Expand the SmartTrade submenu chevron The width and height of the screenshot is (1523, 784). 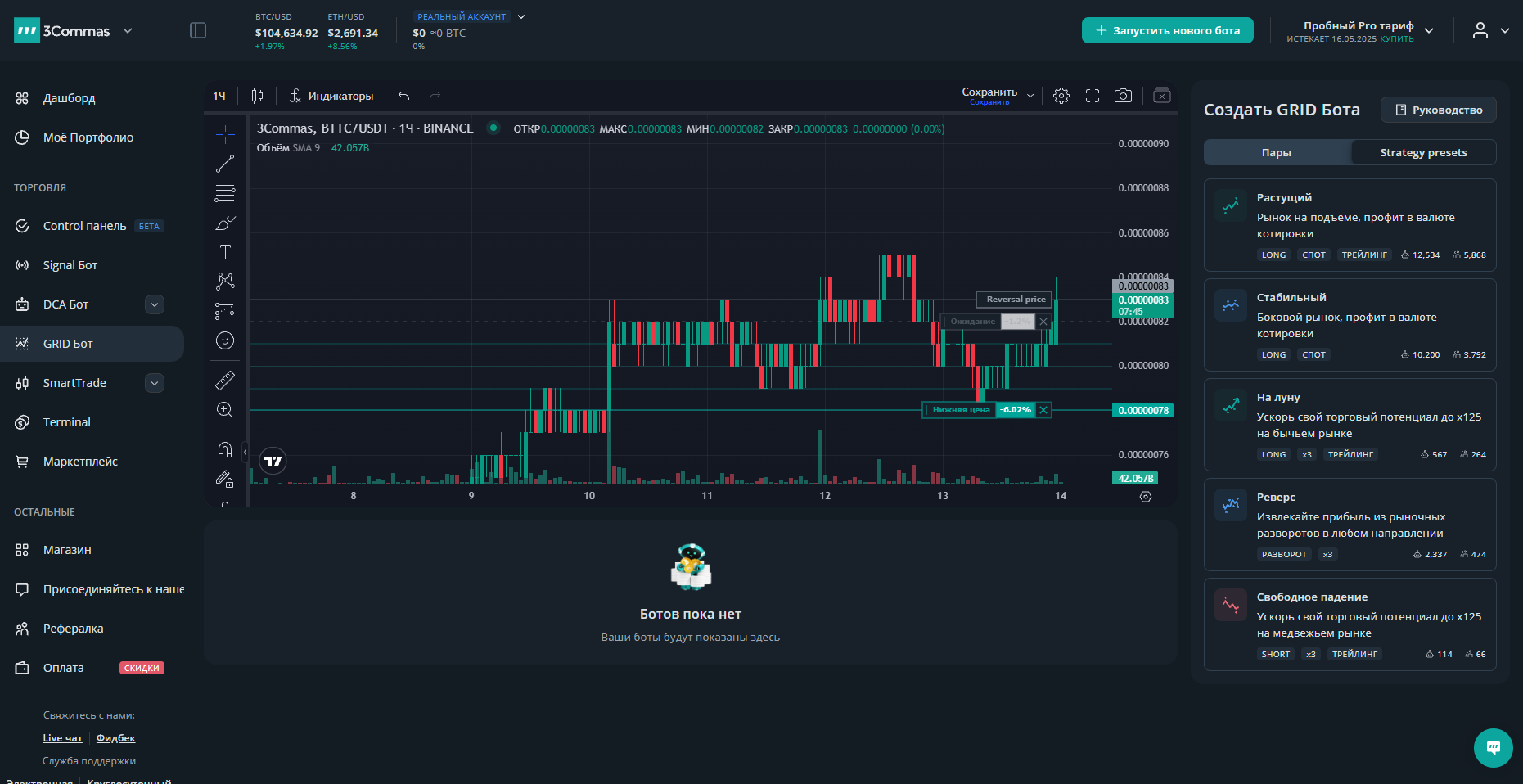(155, 383)
